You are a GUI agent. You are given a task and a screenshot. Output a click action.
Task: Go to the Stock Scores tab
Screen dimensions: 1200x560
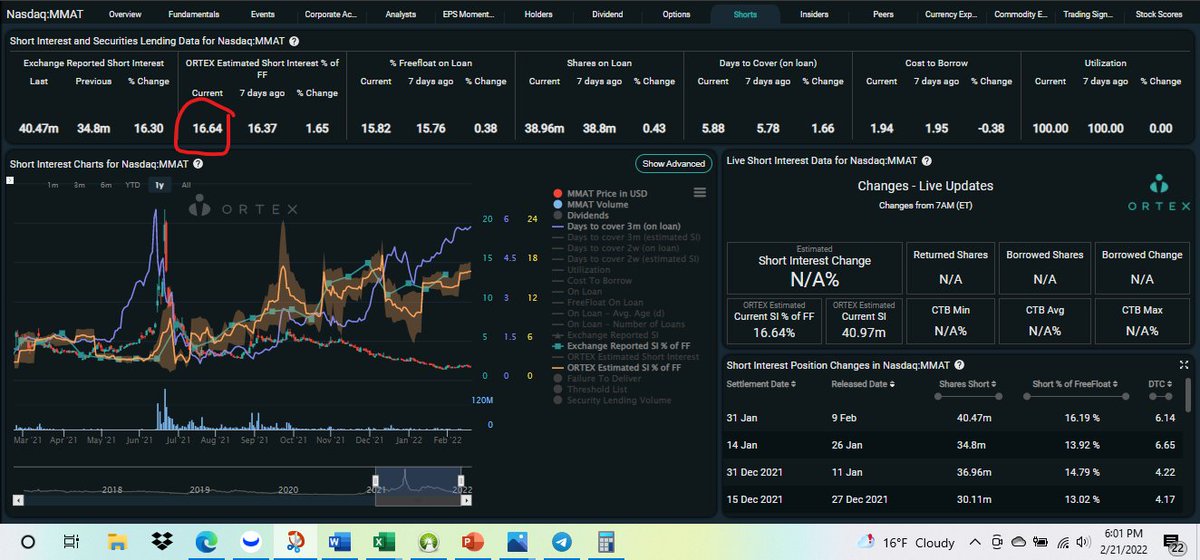[1159, 15]
